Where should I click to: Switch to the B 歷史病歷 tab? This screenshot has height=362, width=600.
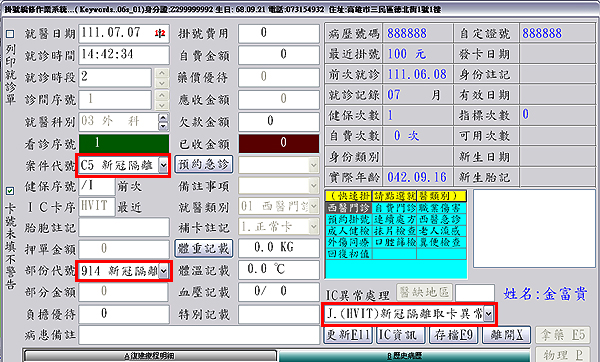click(x=405, y=356)
